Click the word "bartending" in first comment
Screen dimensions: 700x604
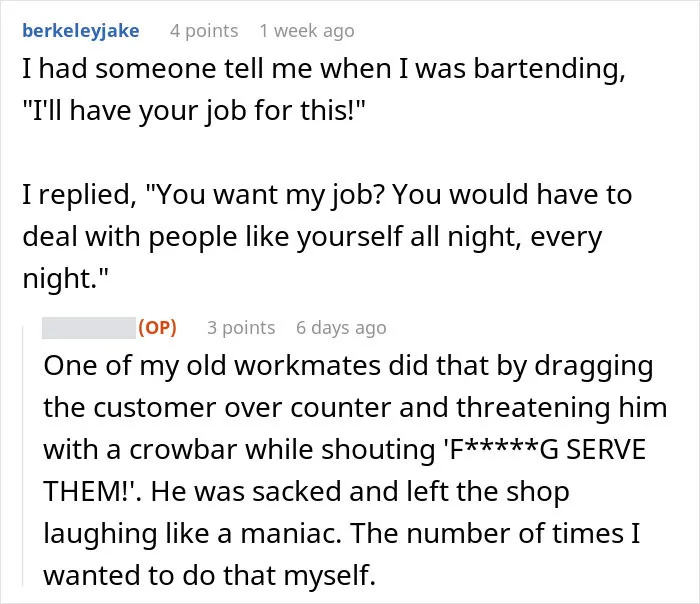549,69
